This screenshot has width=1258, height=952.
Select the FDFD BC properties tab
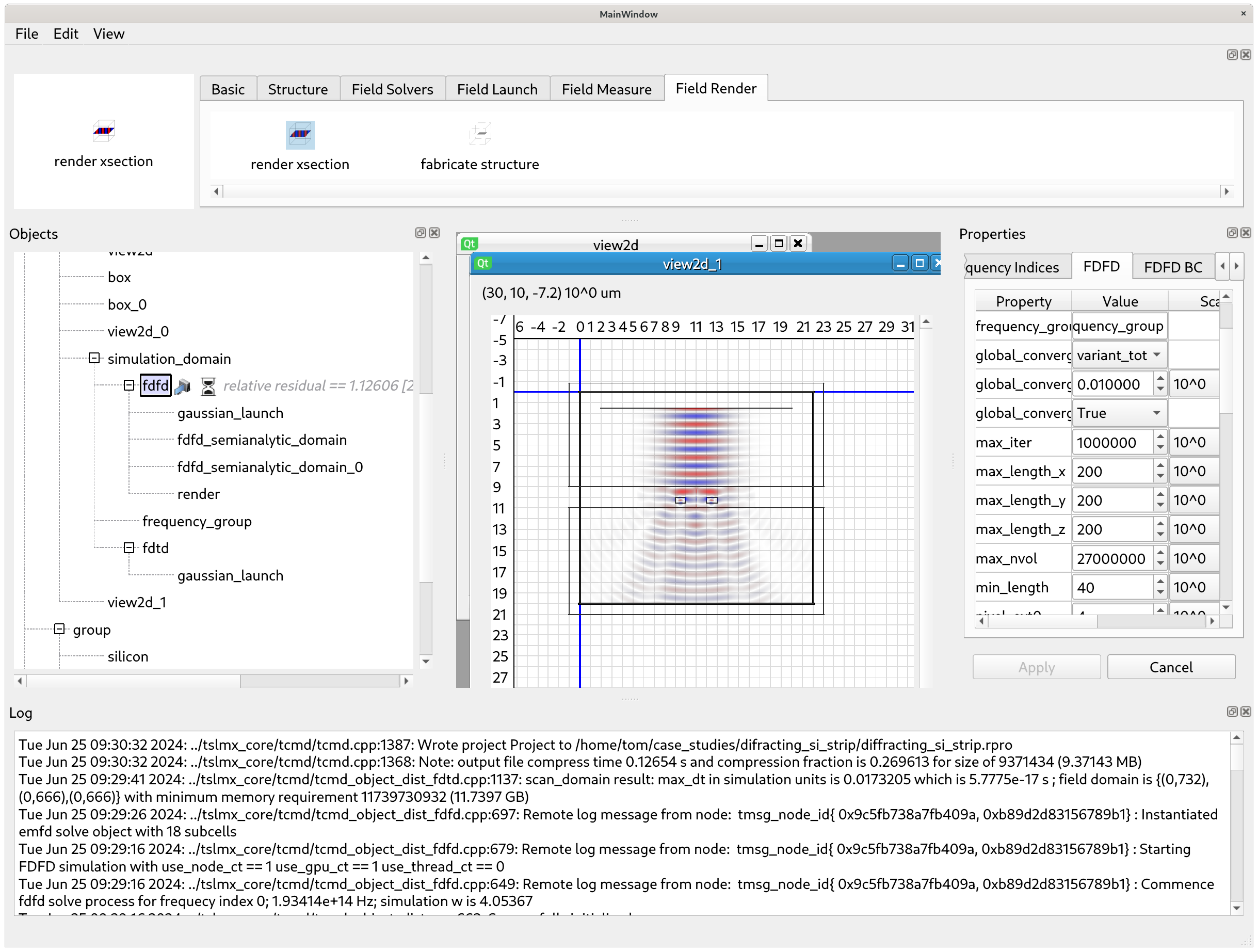[x=1172, y=267]
